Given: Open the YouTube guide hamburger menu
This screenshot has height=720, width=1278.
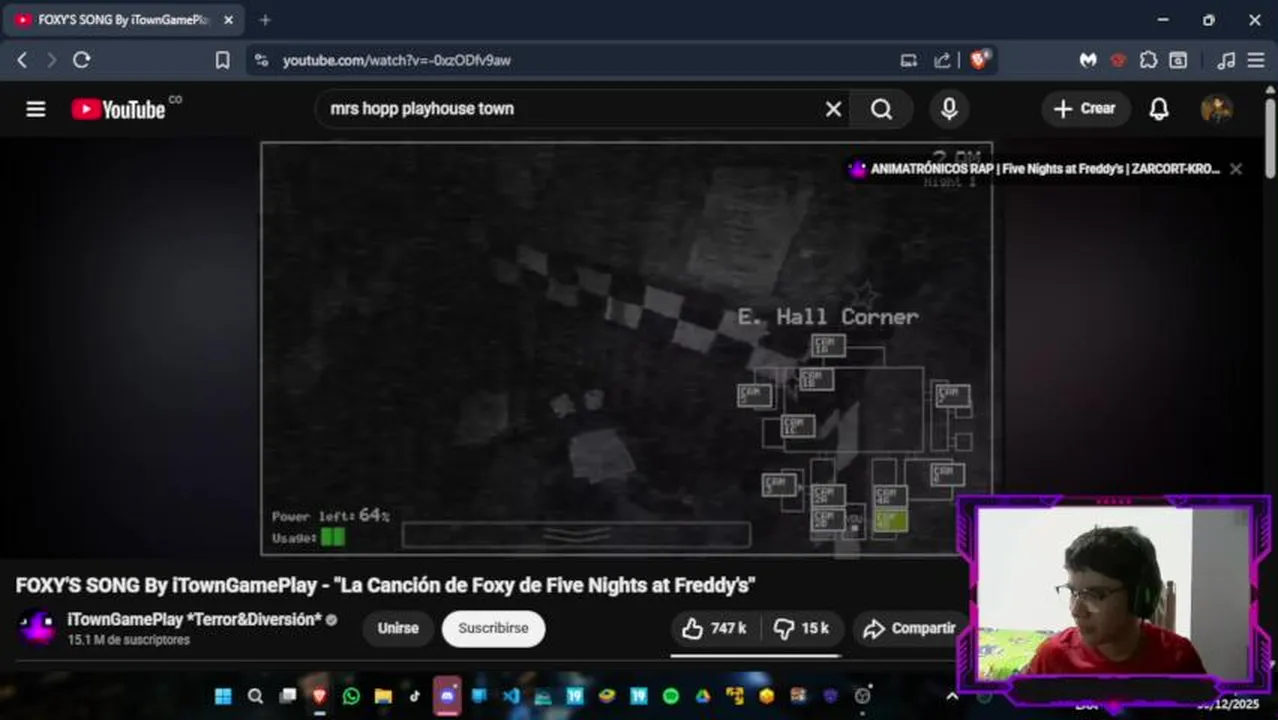Looking at the screenshot, I should (x=36, y=109).
